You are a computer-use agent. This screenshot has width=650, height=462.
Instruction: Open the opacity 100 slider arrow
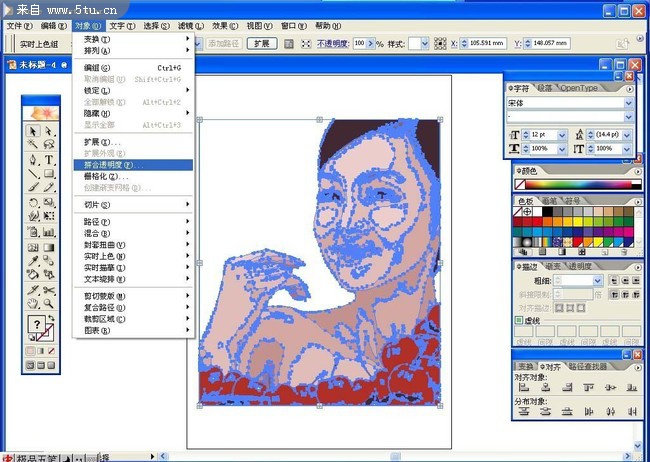[370, 43]
